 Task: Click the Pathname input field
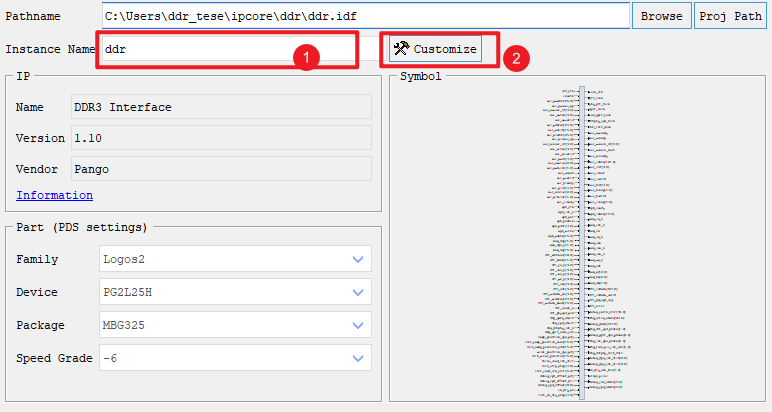click(x=366, y=16)
